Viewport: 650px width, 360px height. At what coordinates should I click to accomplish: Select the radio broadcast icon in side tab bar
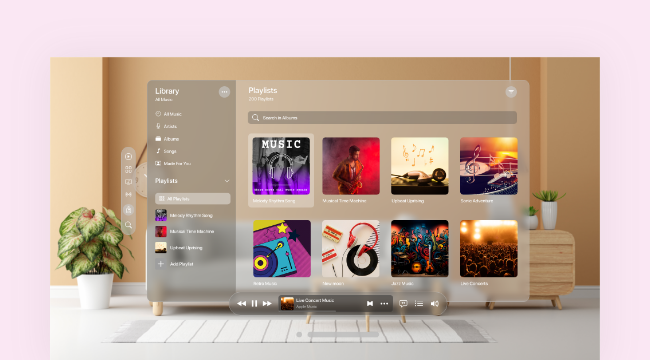point(129,195)
